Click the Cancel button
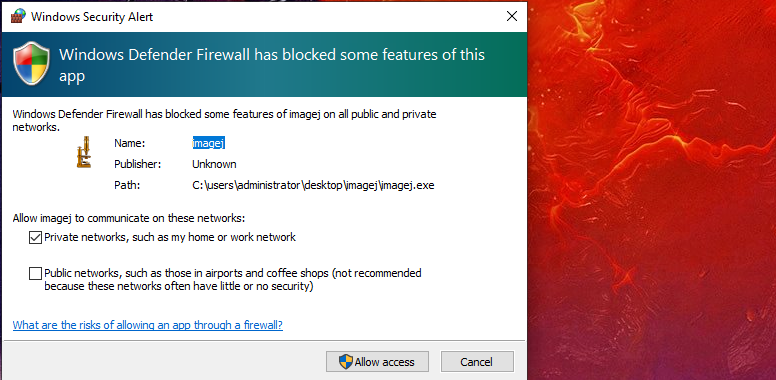Viewport: 776px width, 380px height. pyautogui.click(x=477, y=362)
